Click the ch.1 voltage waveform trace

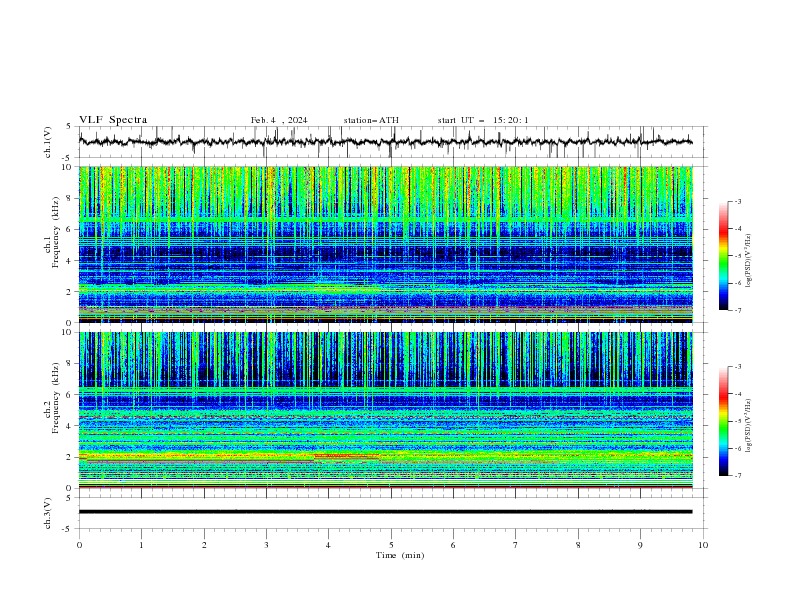pyautogui.click(x=385, y=142)
